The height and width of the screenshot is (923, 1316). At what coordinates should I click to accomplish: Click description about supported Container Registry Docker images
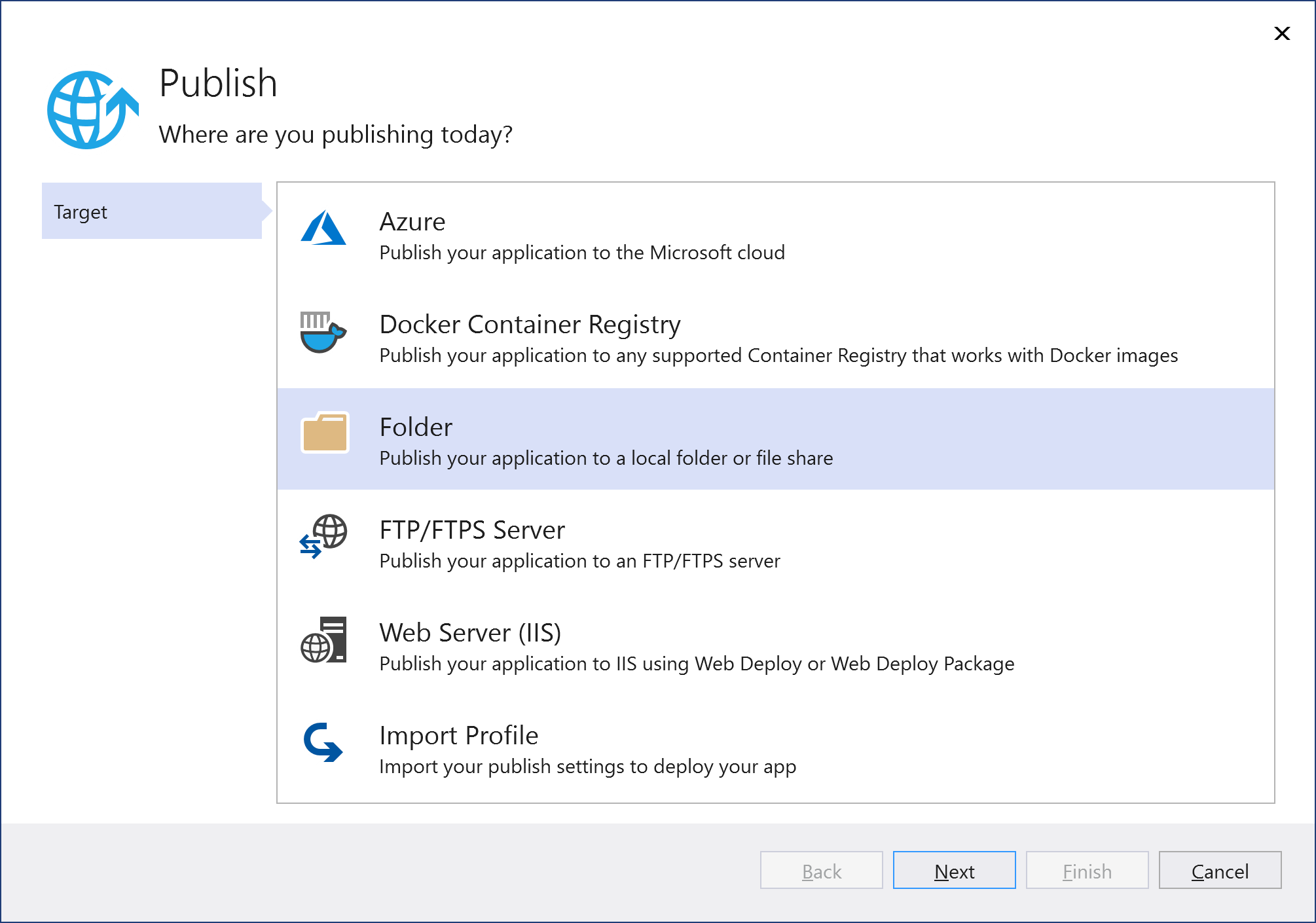point(779,355)
